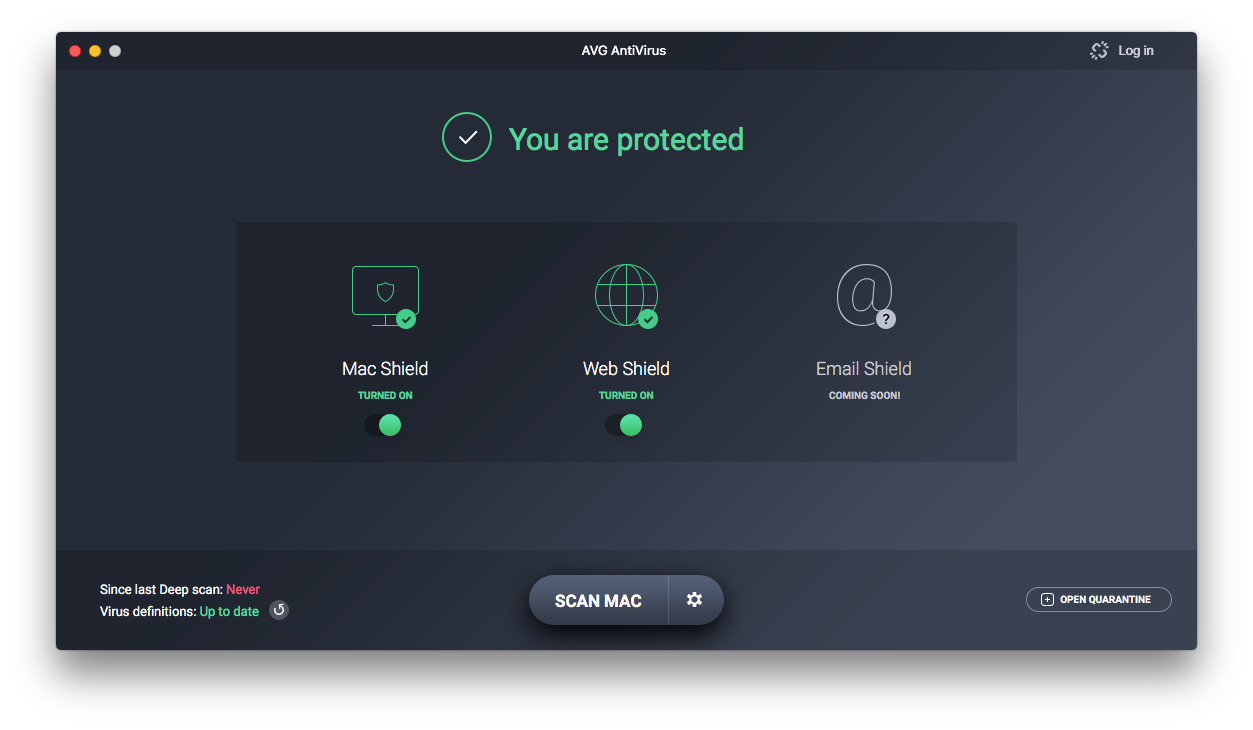This screenshot has height=730, width=1253.
Task: Click the question mark badge on Email Shield
Action: (886, 320)
